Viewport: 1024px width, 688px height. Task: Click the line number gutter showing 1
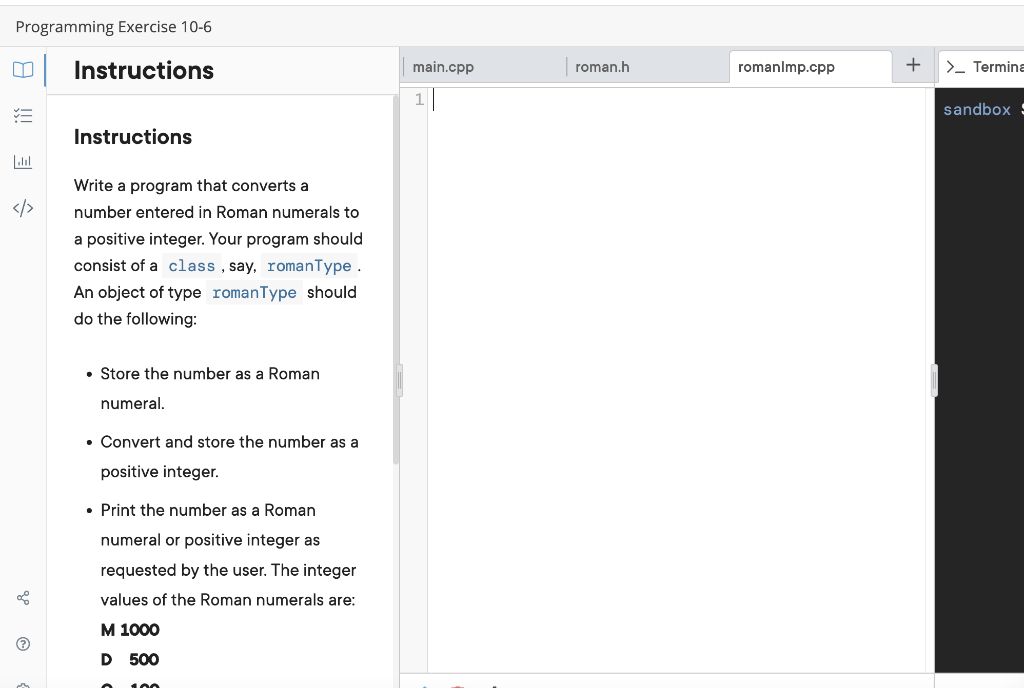tap(417, 99)
